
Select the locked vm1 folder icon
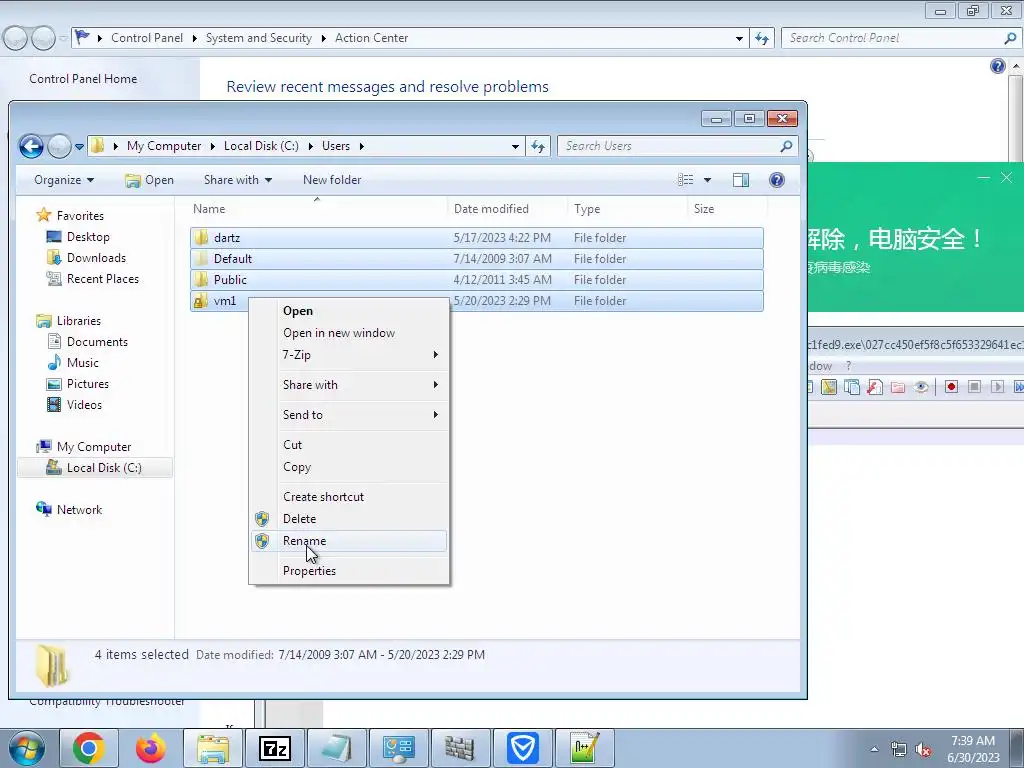pyautogui.click(x=202, y=300)
